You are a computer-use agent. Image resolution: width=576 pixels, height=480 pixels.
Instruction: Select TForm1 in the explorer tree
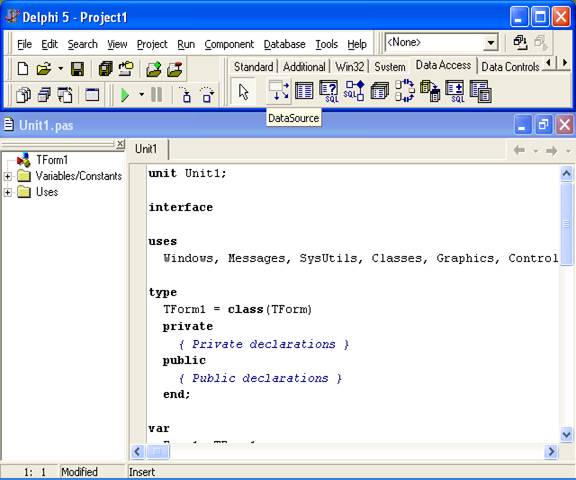click(52, 160)
